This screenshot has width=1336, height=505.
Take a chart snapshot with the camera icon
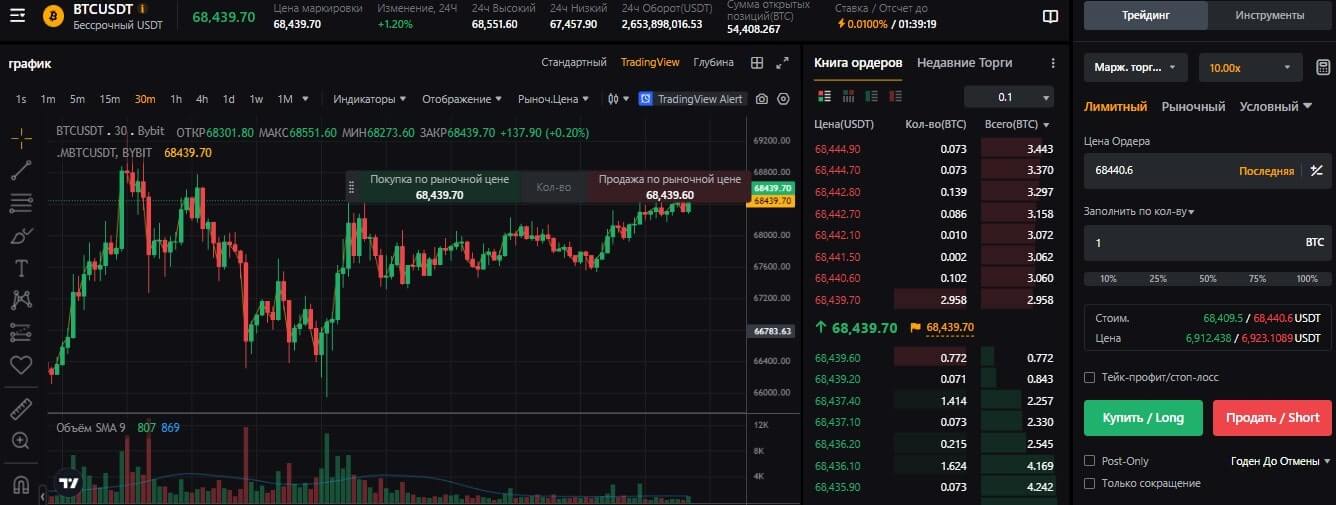[762, 99]
